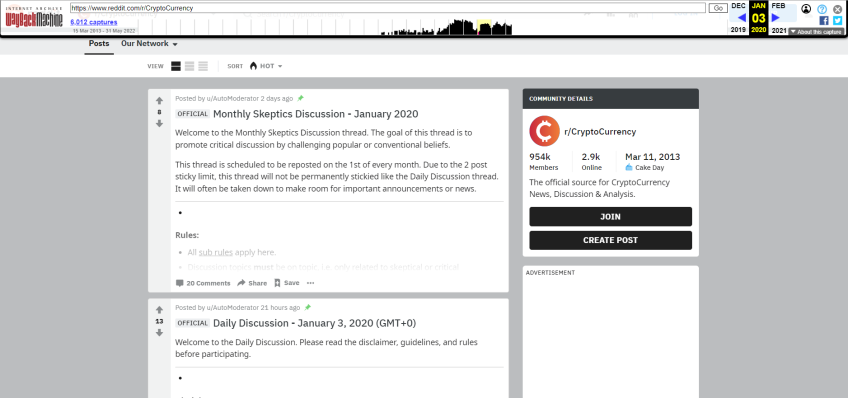This screenshot has height=398, width=848.
Task: Expand the Our Network menu
Action: click(149, 43)
